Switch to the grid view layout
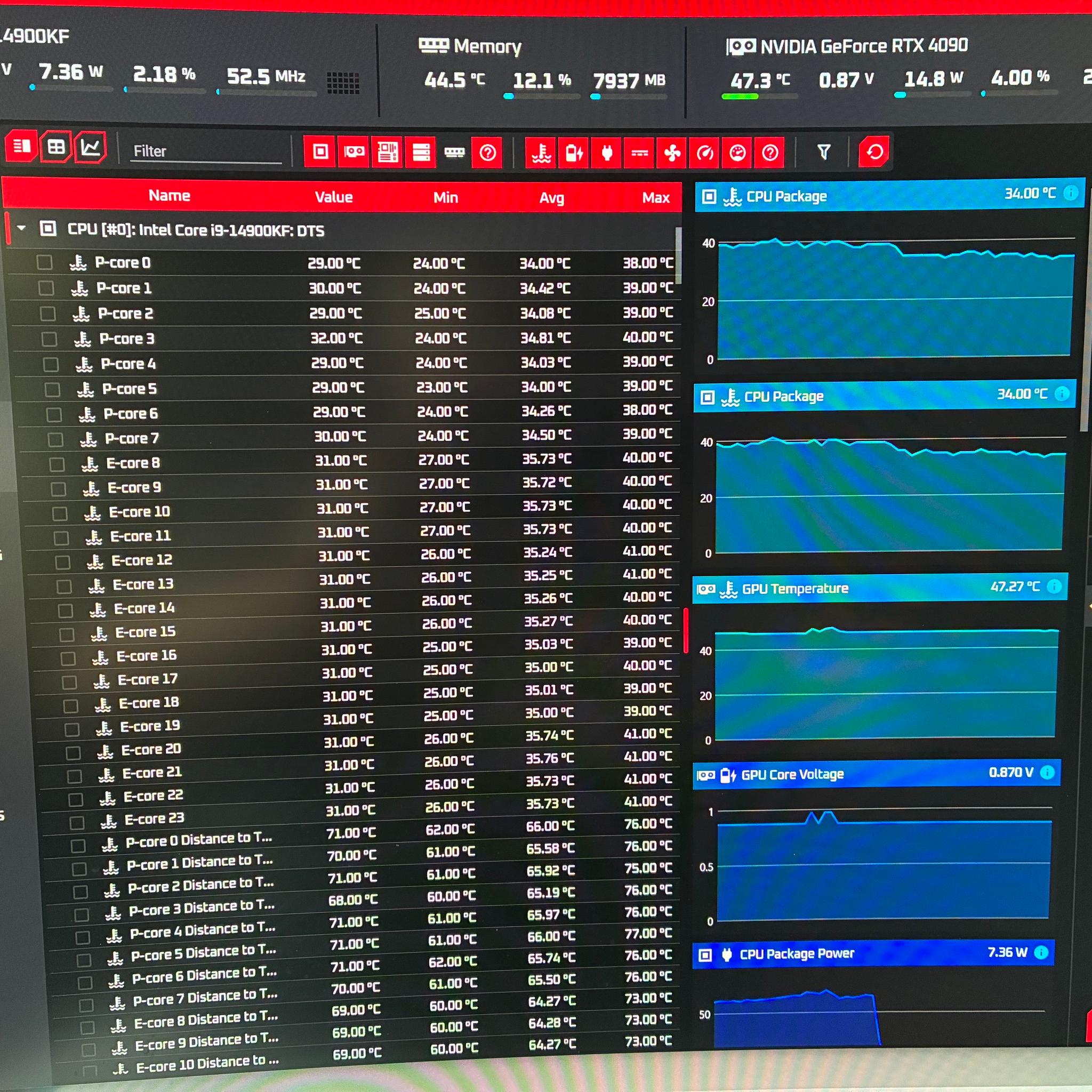The image size is (1092, 1092). pyautogui.click(x=56, y=148)
